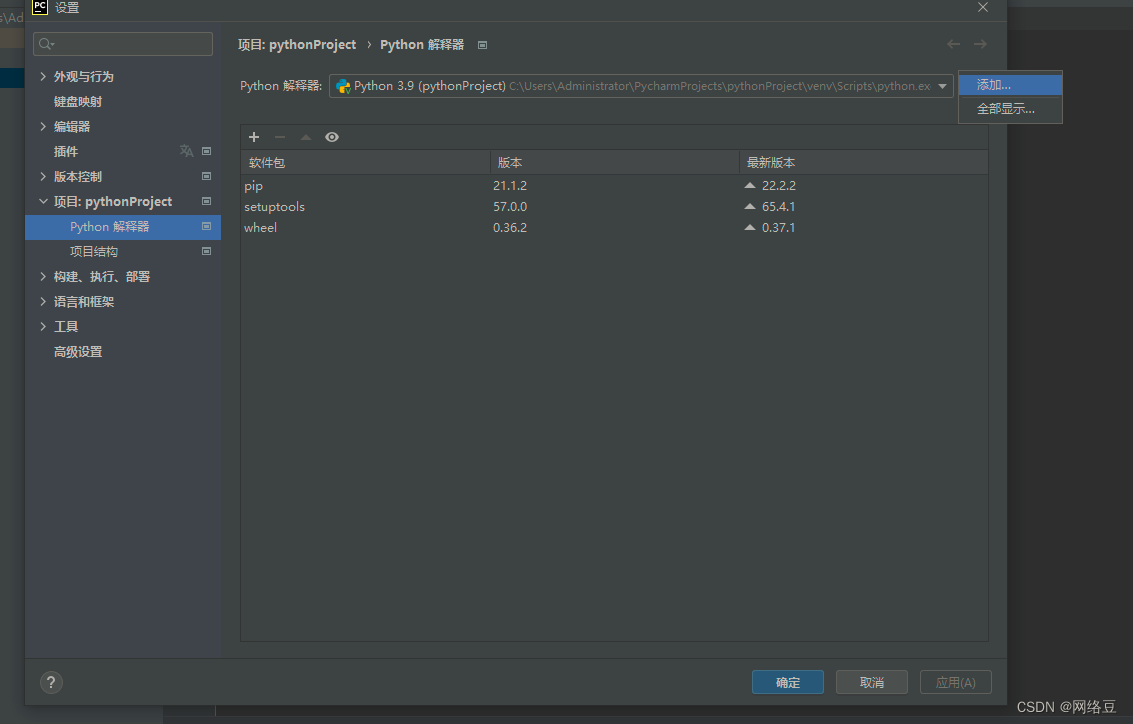
Task: Expand 版本控制 settings category
Action: coord(43,176)
